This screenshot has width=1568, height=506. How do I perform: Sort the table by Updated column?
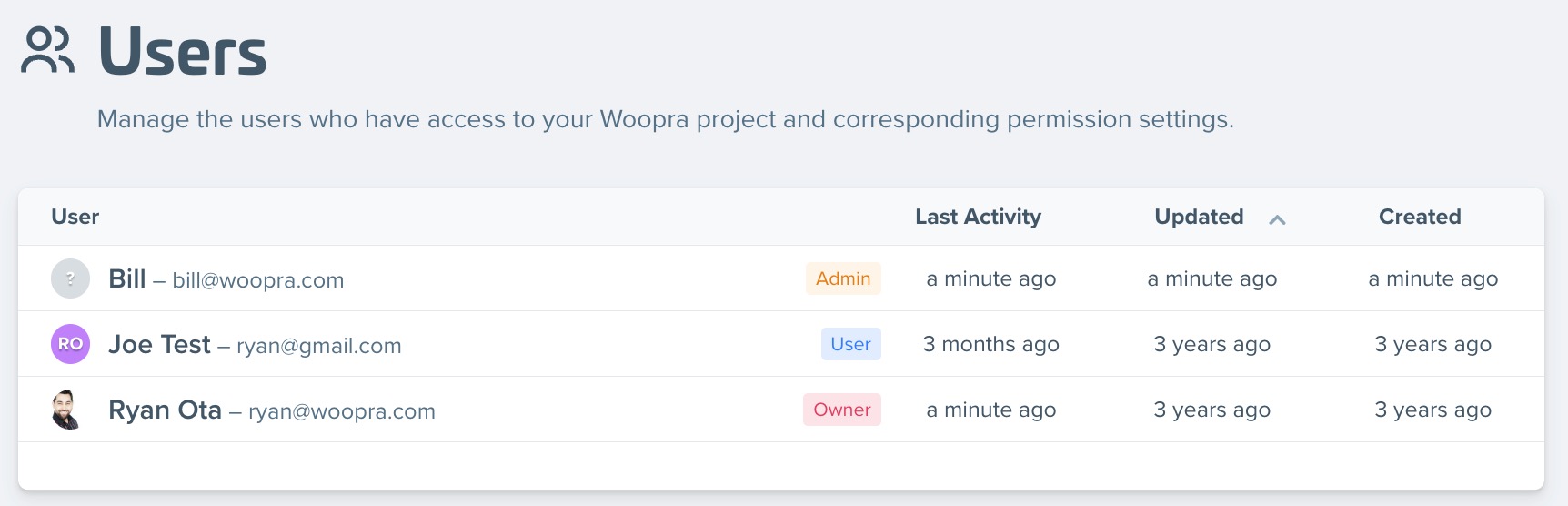pos(1199,217)
